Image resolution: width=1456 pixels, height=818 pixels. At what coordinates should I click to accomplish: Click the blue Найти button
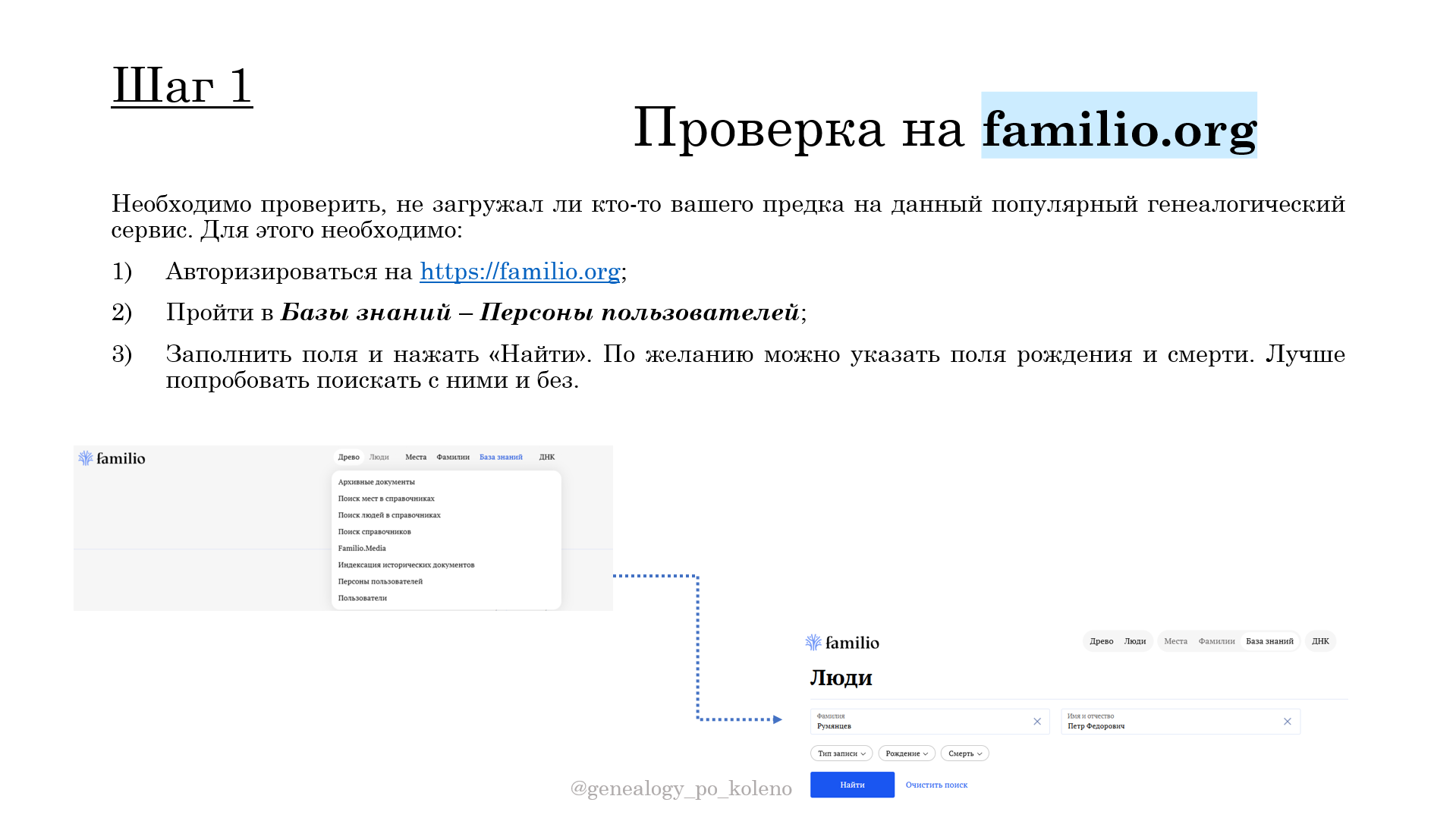(852, 785)
